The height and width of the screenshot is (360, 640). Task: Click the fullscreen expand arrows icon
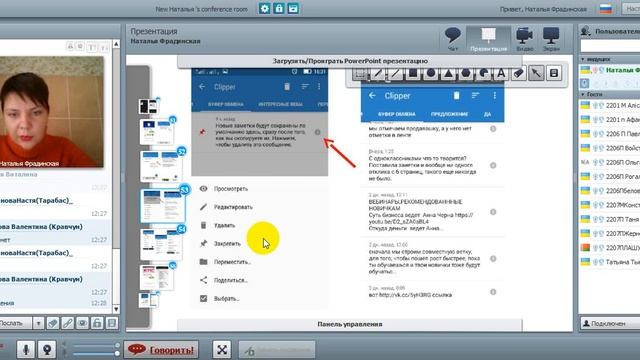coord(222,350)
